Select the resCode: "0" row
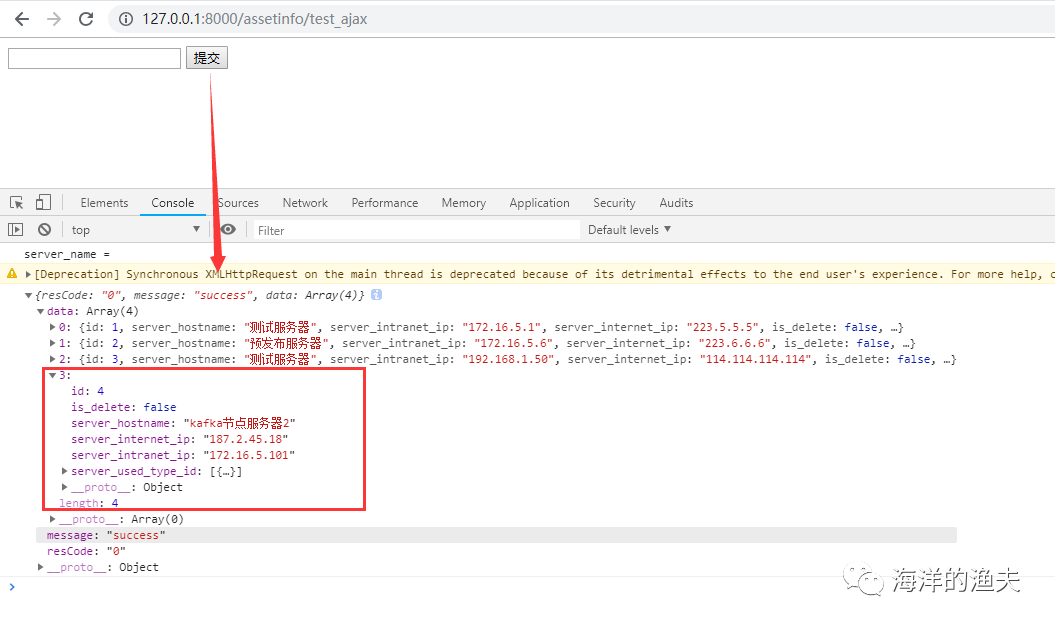Screen dimensions: 1055x627 point(86,551)
